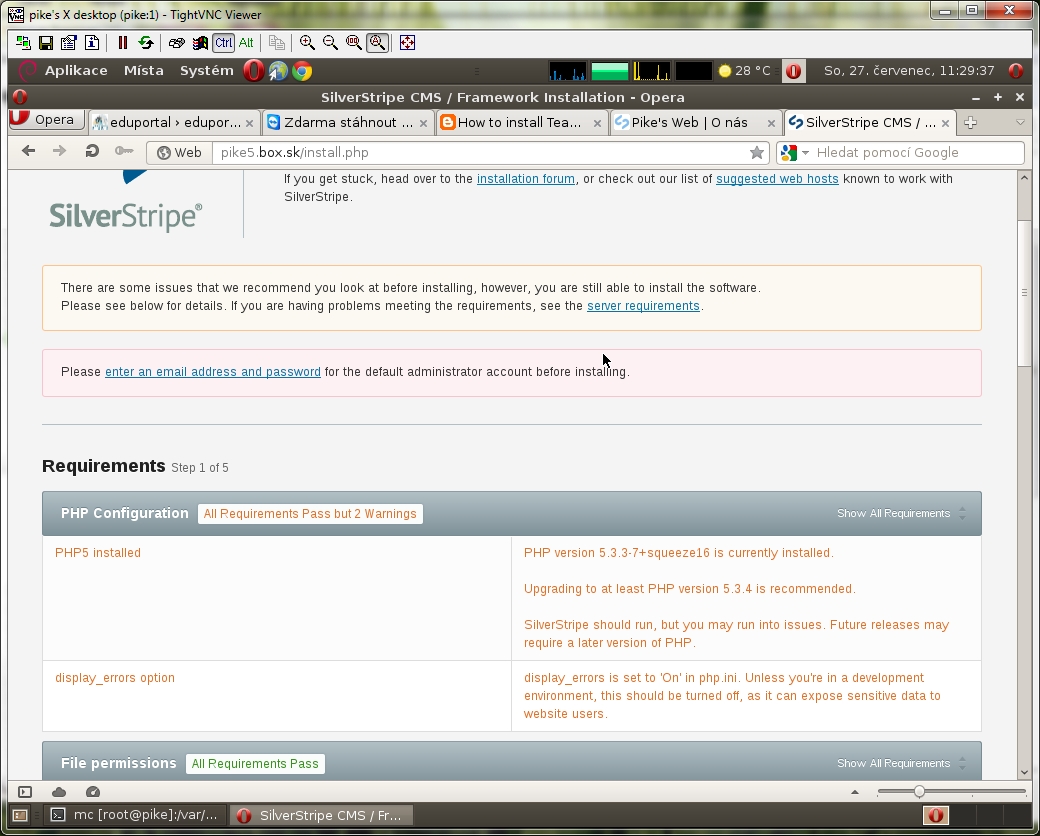Screen dimensions: 1040x836
Task: Close the Pike's Web tab
Action: pyautogui.click(x=771, y=123)
